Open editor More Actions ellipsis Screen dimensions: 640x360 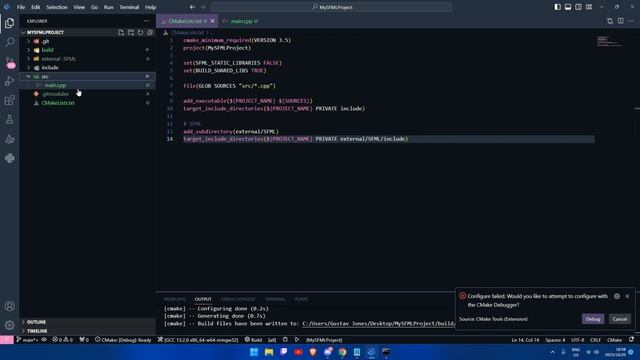[631, 21]
